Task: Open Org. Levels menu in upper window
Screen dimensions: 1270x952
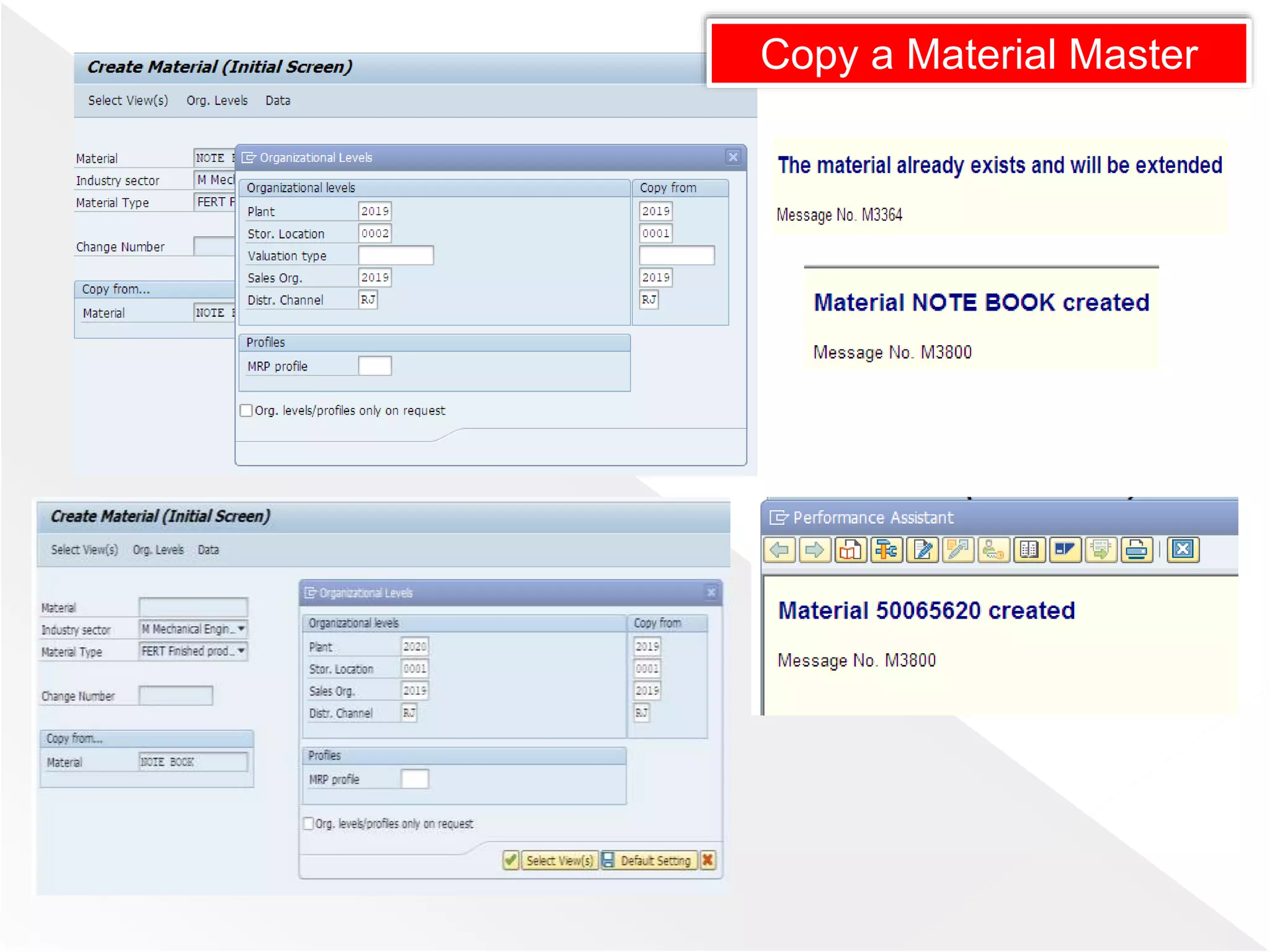Action: [217, 100]
